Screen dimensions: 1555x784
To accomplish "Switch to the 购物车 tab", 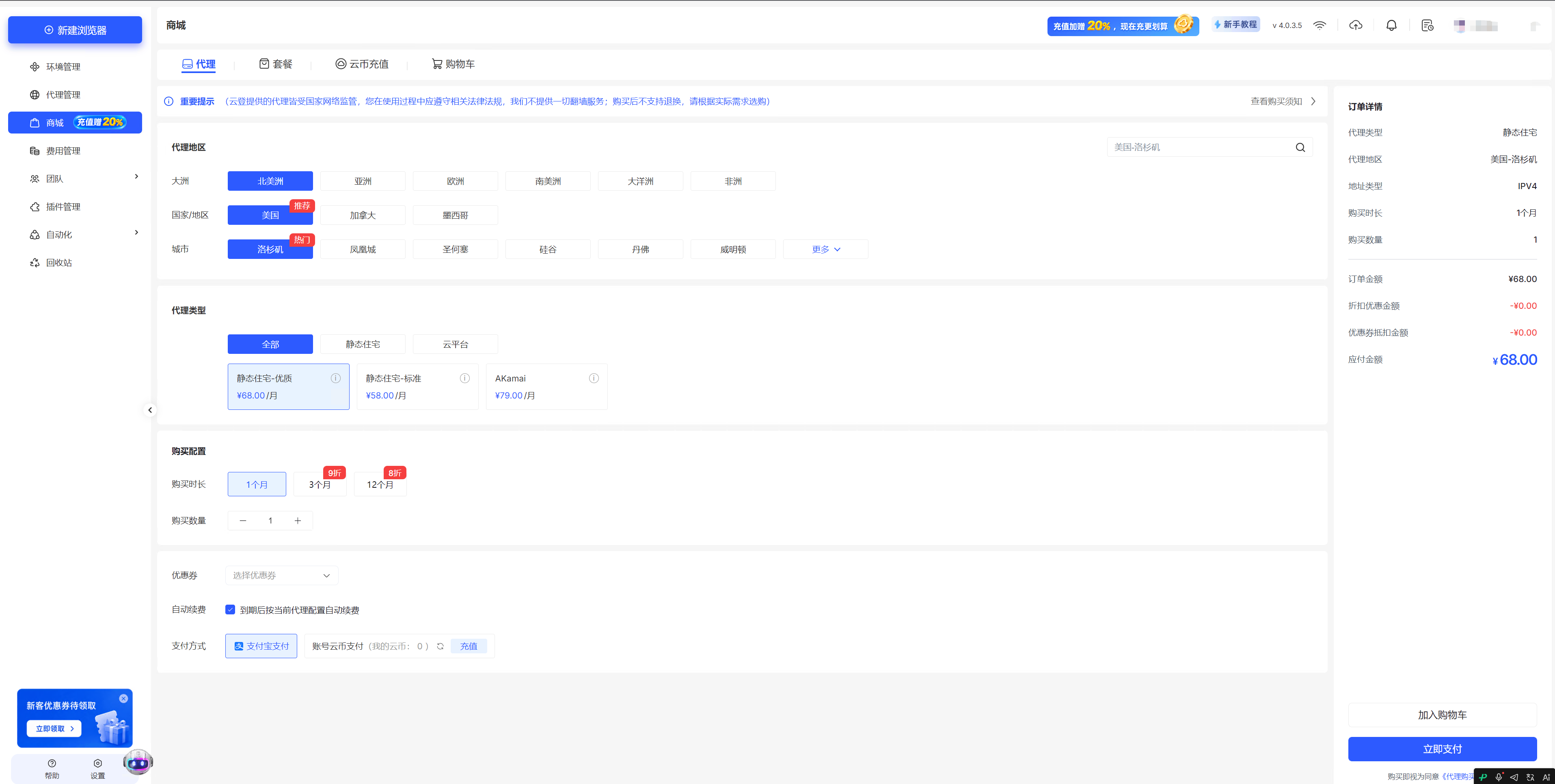I will [453, 64].
